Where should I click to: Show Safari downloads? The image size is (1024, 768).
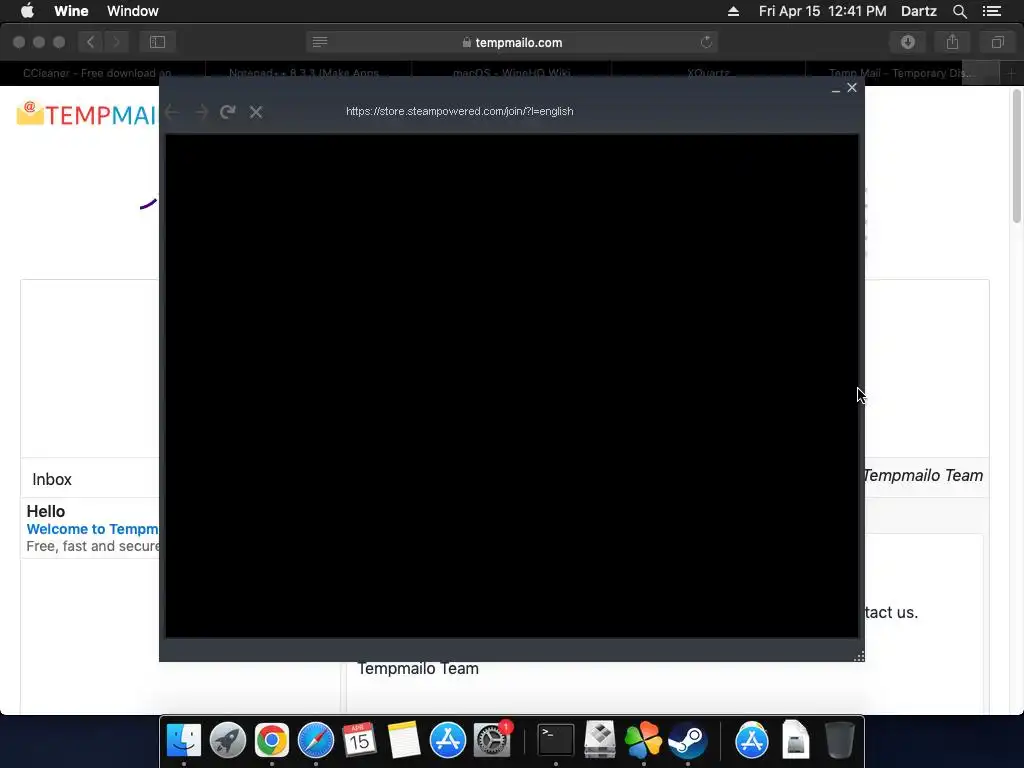coord(908,42)
